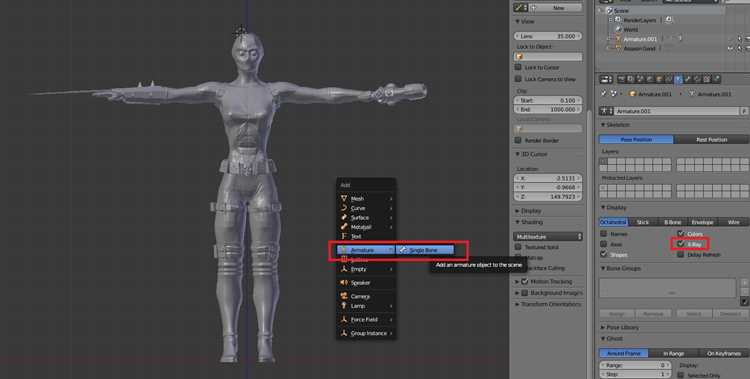Click the Lens value field
Screen dimensions: 750x379
[x=548, y=36]
